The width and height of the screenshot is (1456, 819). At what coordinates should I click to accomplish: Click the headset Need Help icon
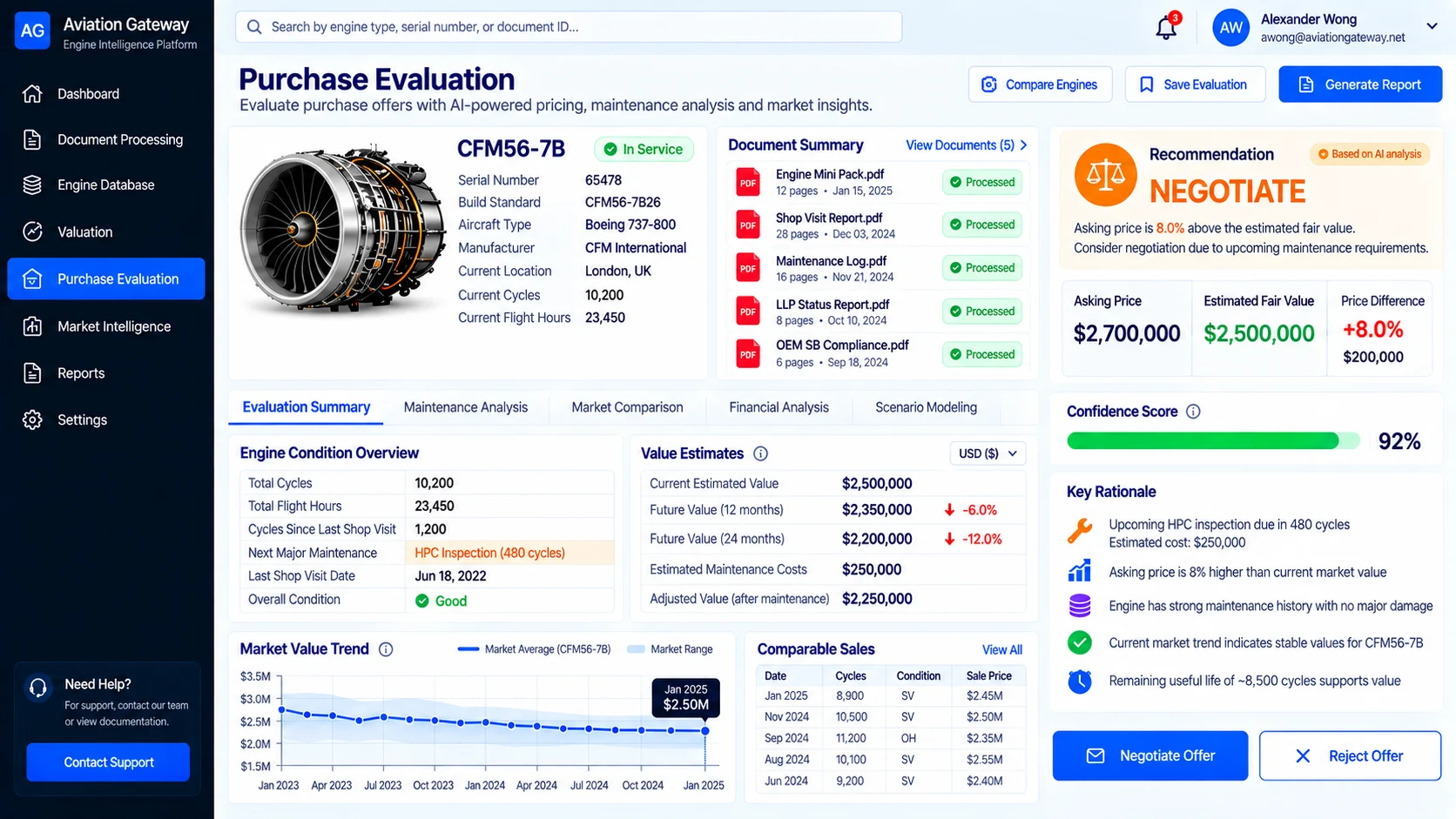(37, 688)
